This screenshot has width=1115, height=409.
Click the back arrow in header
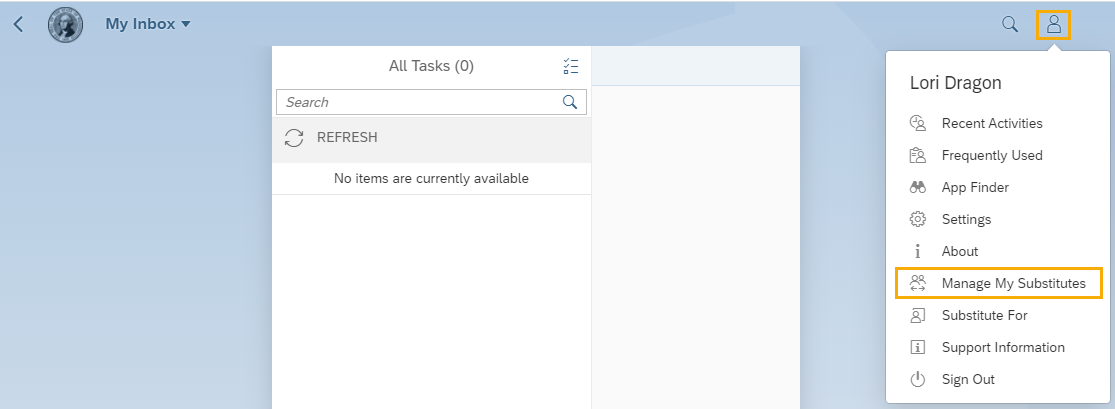tap(18, 24)
